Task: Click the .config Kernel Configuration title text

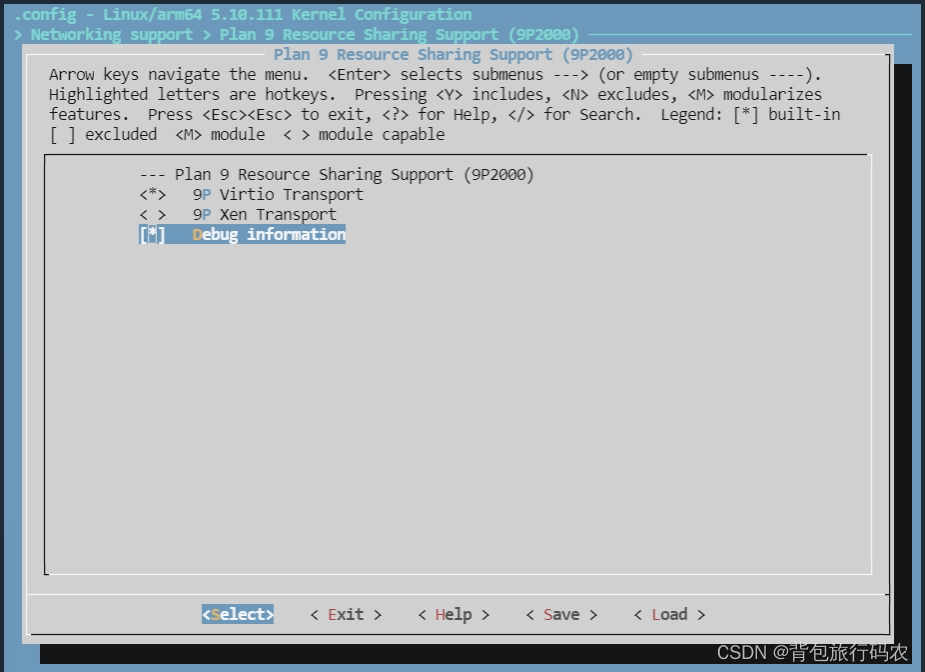Action: click(242, 14)
